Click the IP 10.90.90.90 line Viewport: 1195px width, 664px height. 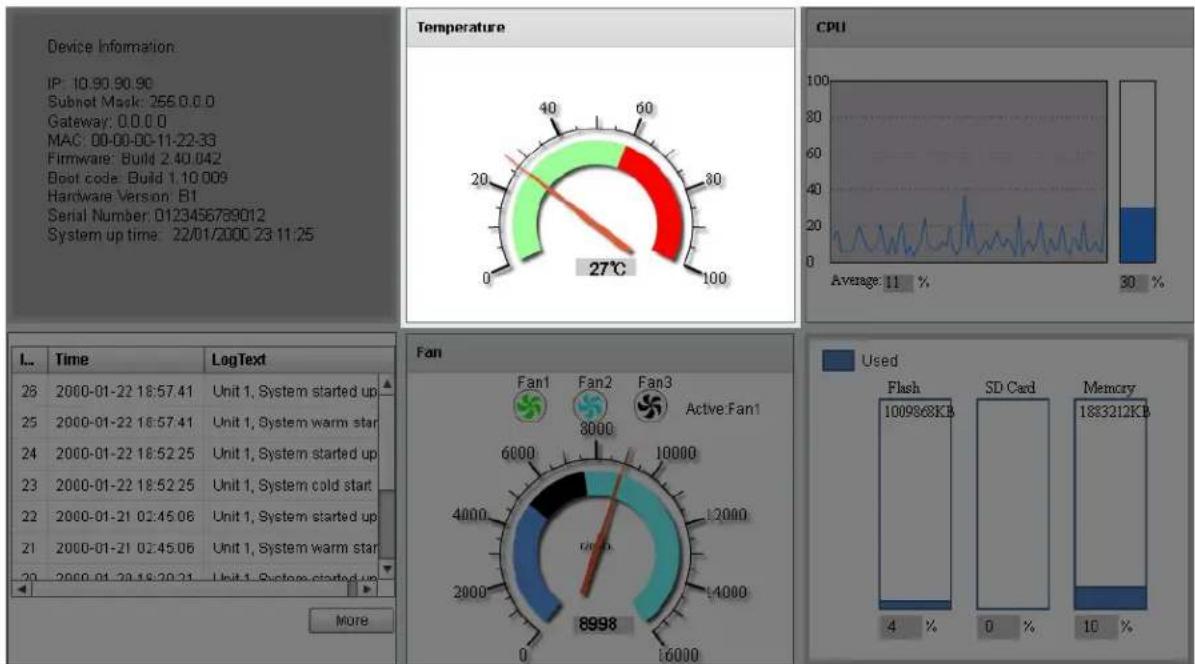[x=100, y=83]
